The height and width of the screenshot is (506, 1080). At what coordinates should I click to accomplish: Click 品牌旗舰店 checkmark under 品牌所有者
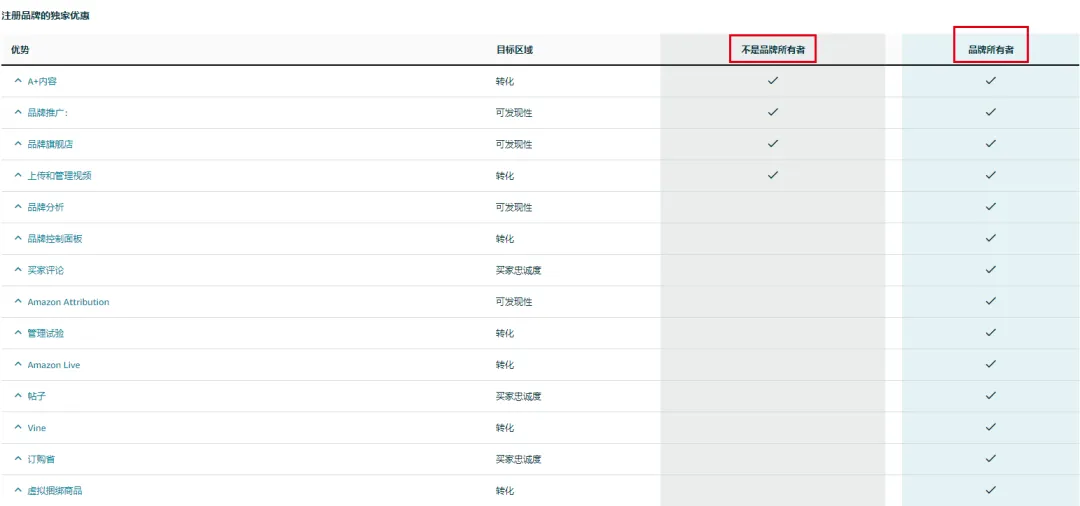pyautogui.click(x=990, y=144)
